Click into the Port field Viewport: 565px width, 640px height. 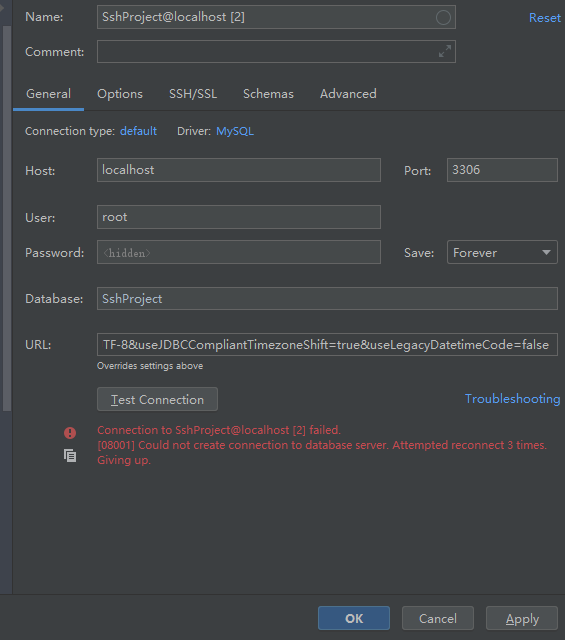[502, 170]
